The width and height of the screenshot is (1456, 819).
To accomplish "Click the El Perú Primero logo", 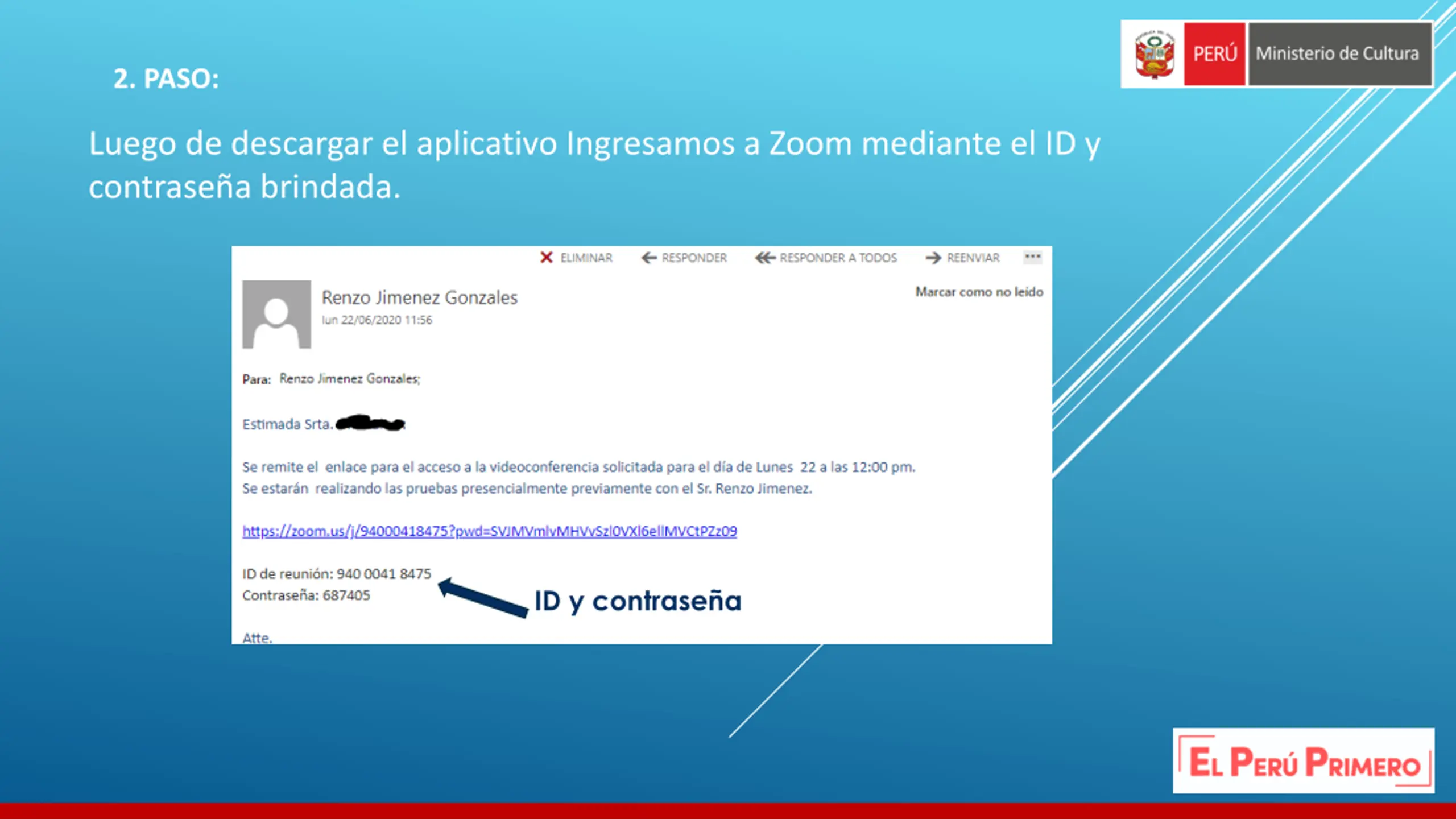I will (1304, 760).
